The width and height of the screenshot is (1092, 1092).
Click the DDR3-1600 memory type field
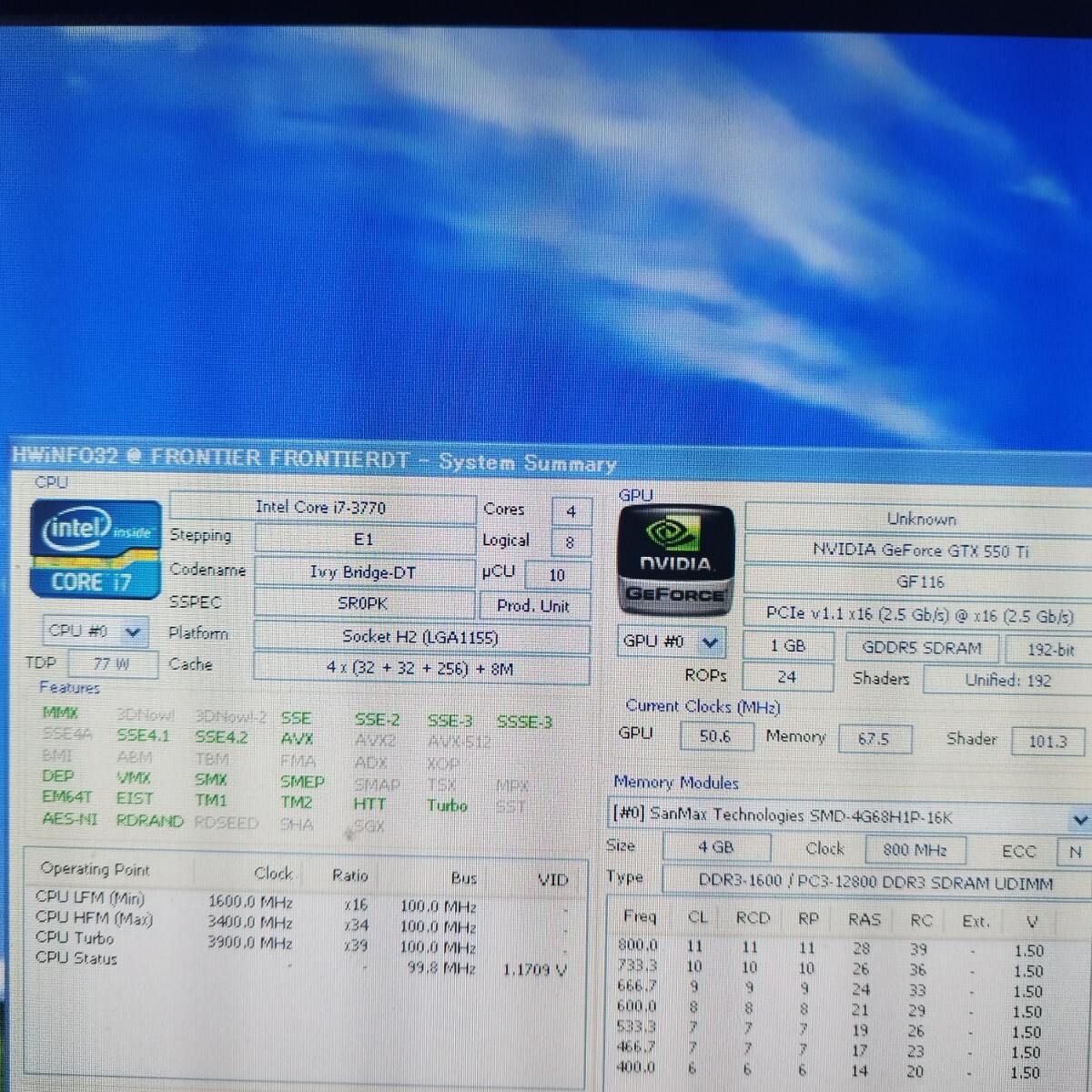(x=874, y=882)
